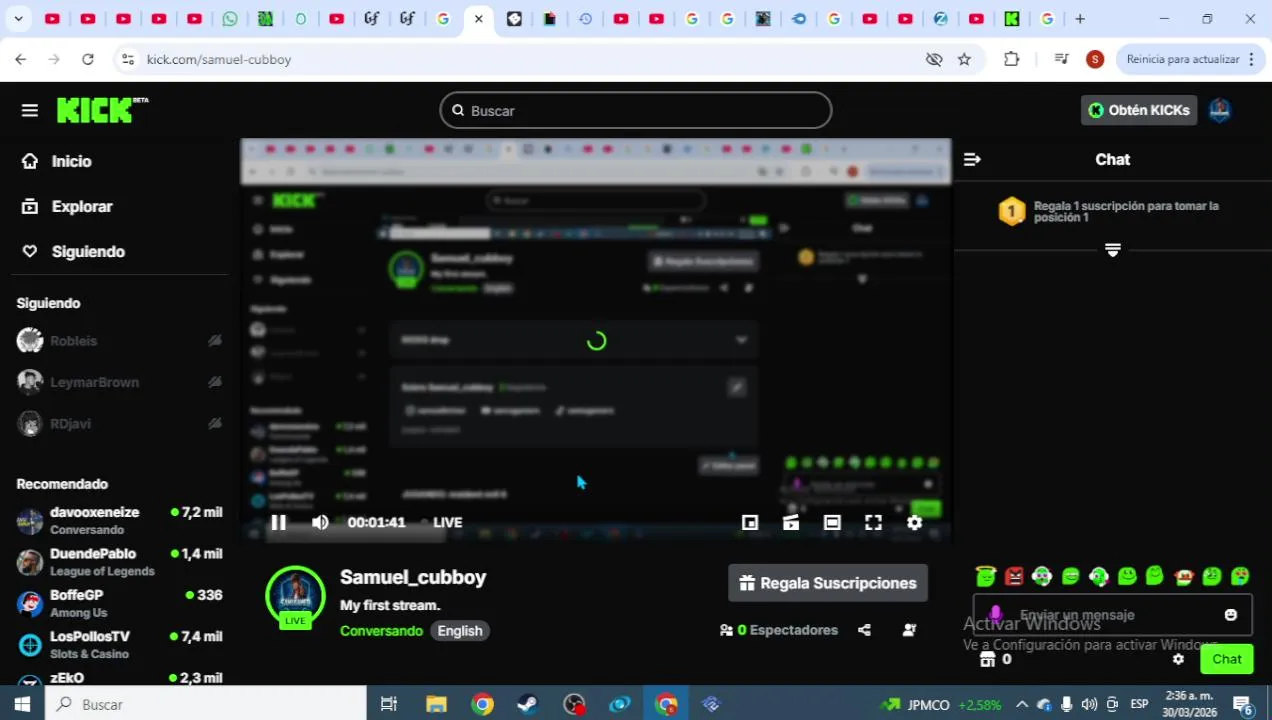Open Conversando category link
Viewport: 1272px width, 720px height.
(381, 631)
